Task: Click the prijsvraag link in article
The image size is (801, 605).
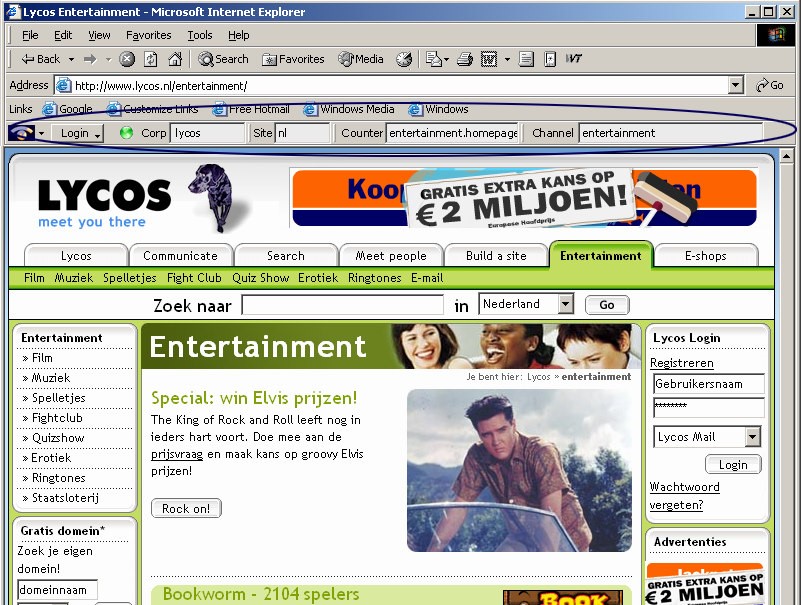Action: click(x=177, y=454)
